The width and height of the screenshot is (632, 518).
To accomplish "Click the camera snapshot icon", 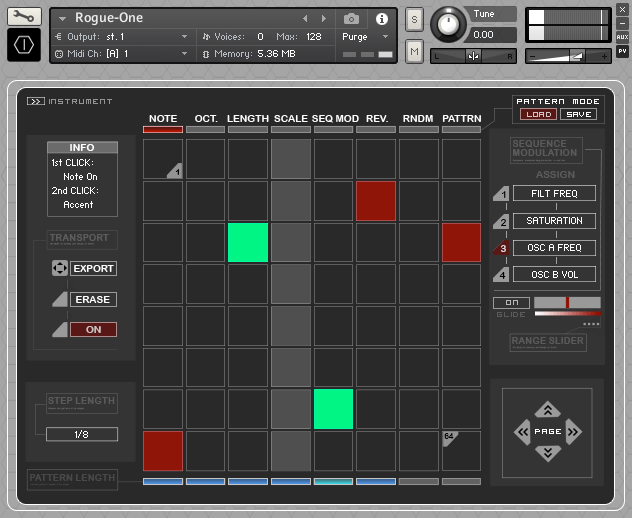I will (x=351, y=18).
